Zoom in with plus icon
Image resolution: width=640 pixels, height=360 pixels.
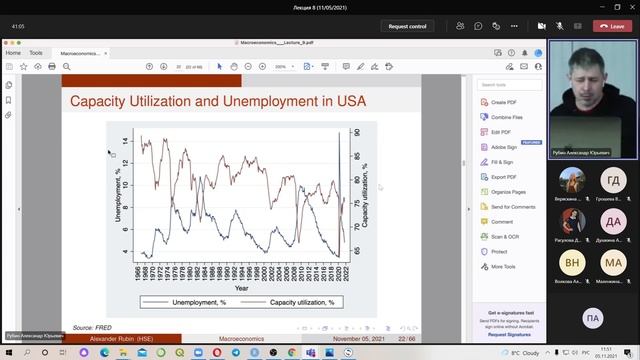tap(262, 67)
